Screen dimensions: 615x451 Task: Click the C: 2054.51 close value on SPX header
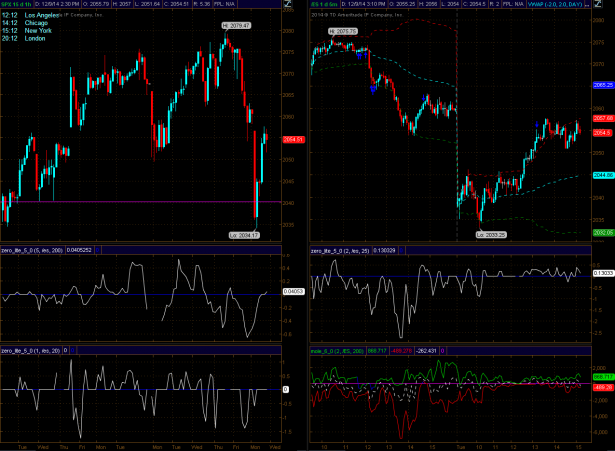pos(176,4)
